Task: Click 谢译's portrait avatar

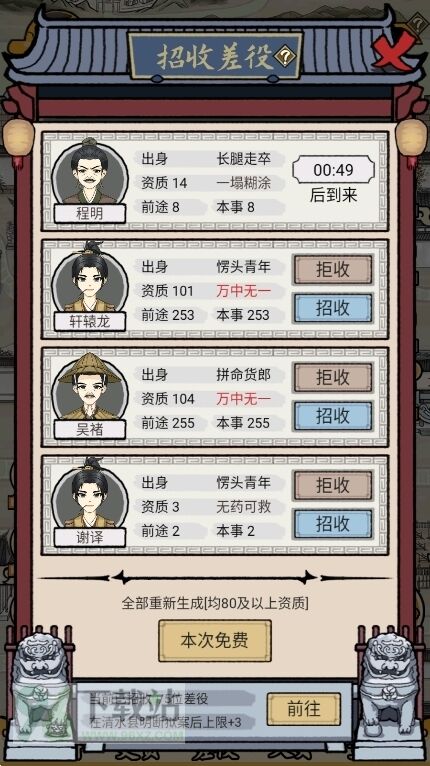Action: click(x=90, y=494)
